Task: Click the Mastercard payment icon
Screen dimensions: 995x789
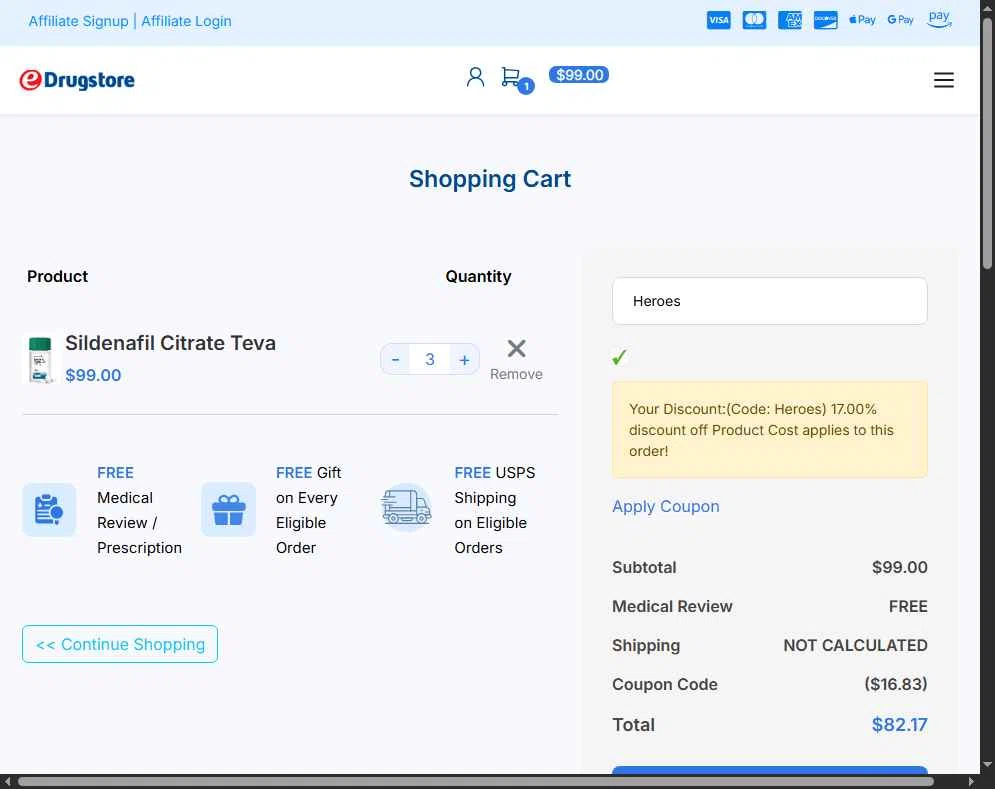Action: pyautogui.click(x=754, y=20)
